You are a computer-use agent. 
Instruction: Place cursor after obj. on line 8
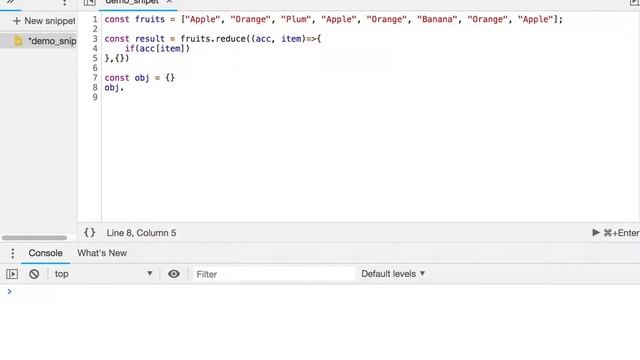(124, 87)
